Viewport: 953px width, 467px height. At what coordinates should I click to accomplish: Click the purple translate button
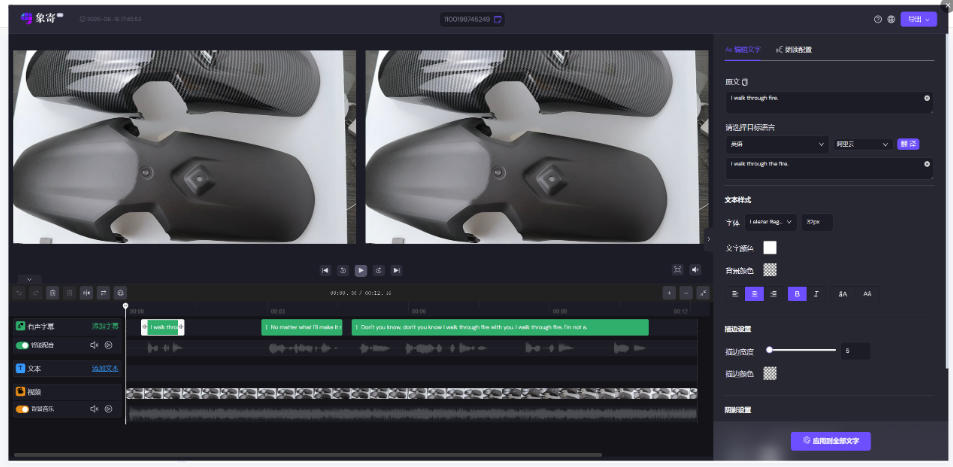(908, 144)
